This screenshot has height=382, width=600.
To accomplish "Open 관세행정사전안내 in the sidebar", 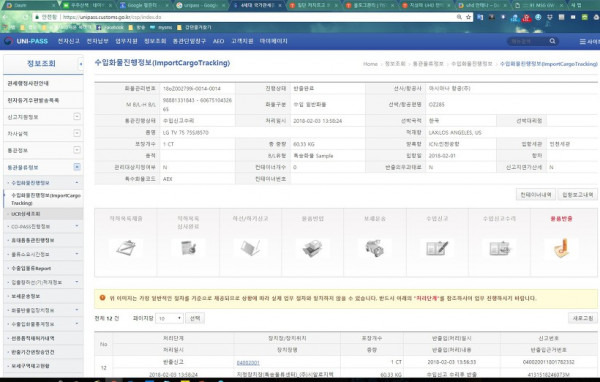I will 28,83.
